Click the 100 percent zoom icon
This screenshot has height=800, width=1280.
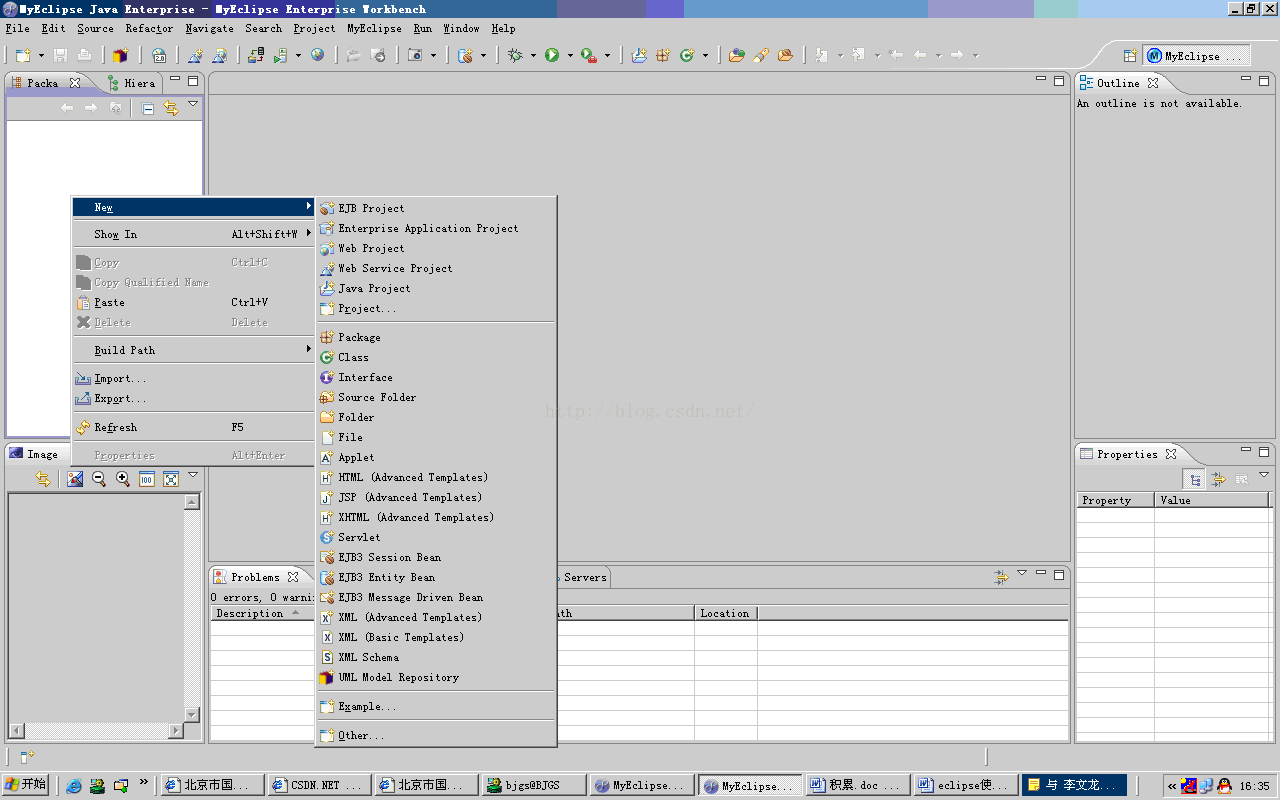click(147, 479)
